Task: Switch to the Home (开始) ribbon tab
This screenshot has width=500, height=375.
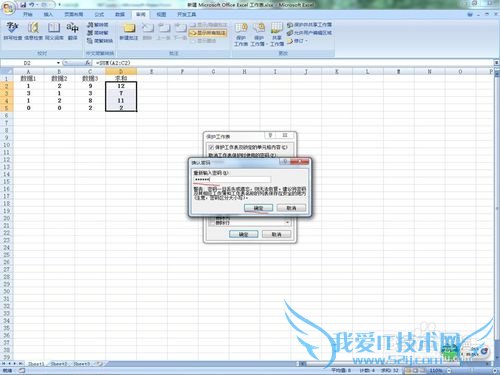Action: click(28, 14)
